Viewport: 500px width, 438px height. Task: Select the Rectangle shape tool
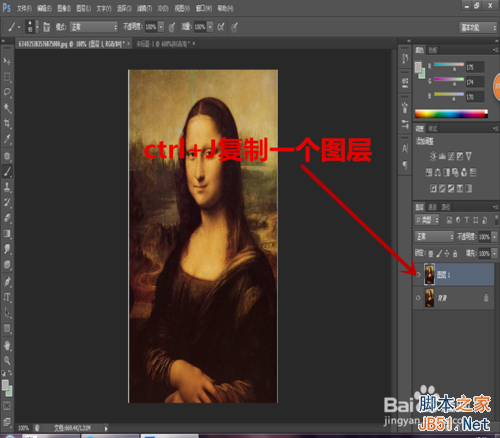click(x=7, y=328)
